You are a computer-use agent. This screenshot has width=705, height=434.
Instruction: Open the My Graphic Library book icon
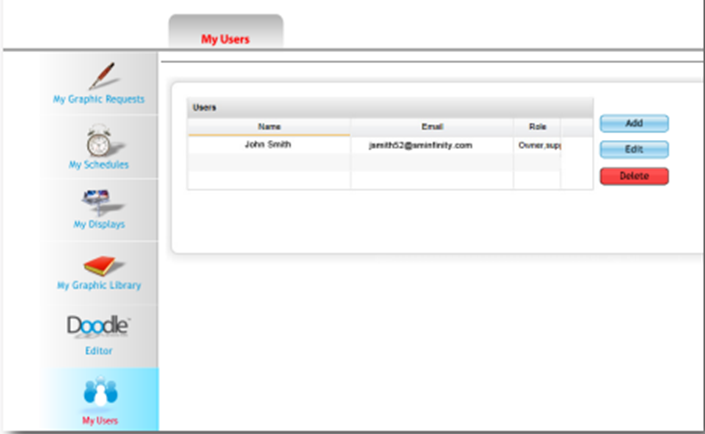99,265
